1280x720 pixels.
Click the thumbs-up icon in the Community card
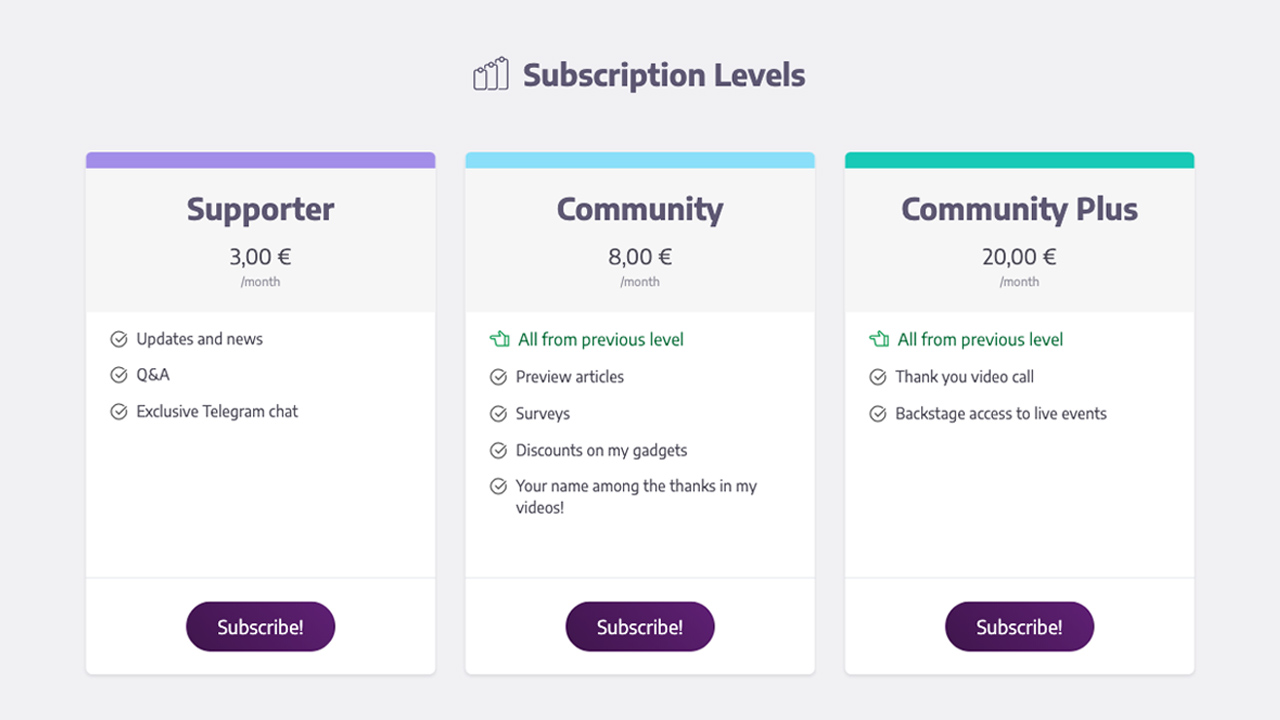click(x=499, y=339)
